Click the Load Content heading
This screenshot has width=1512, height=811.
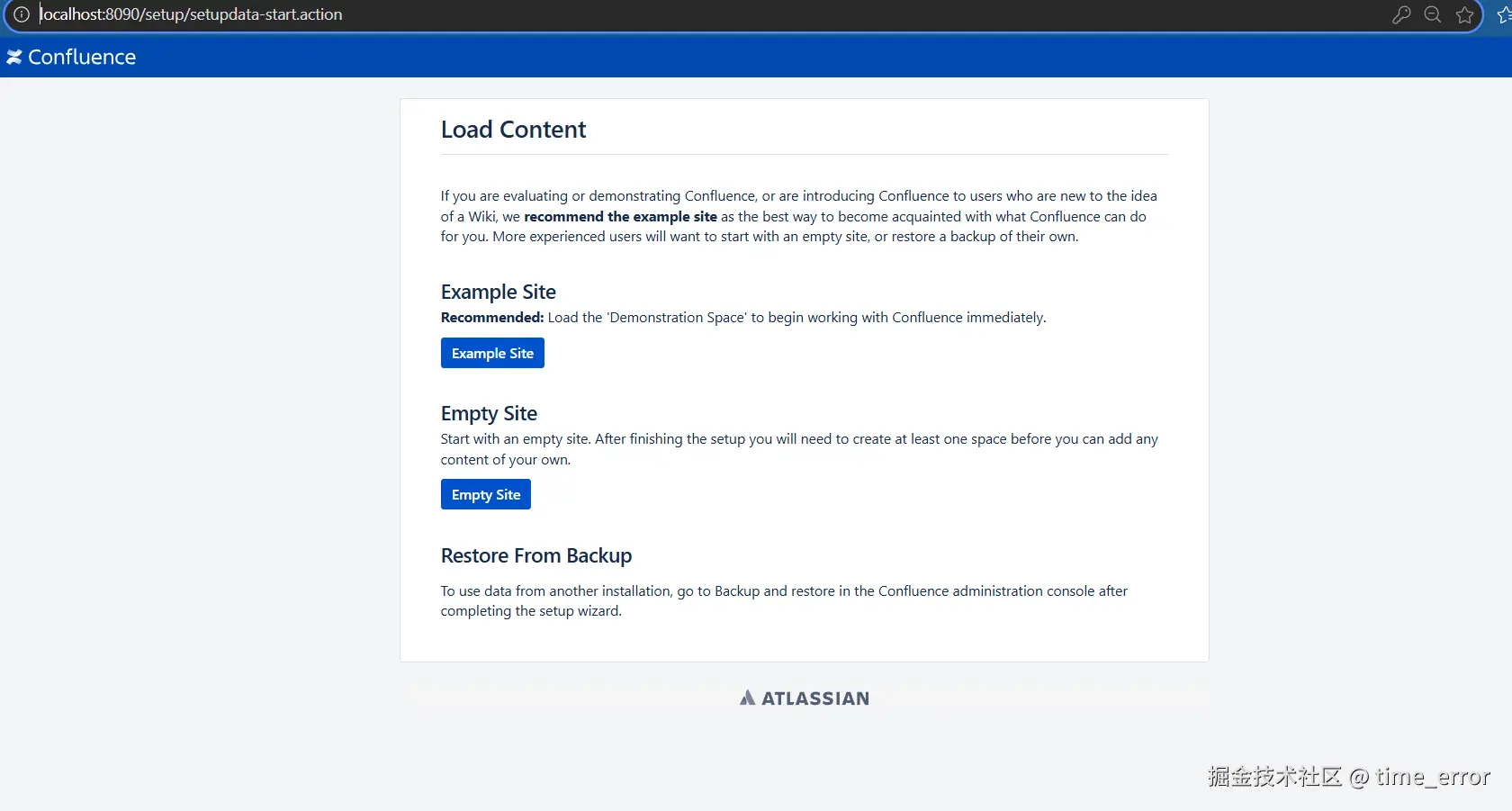click(x=513, y=130)
